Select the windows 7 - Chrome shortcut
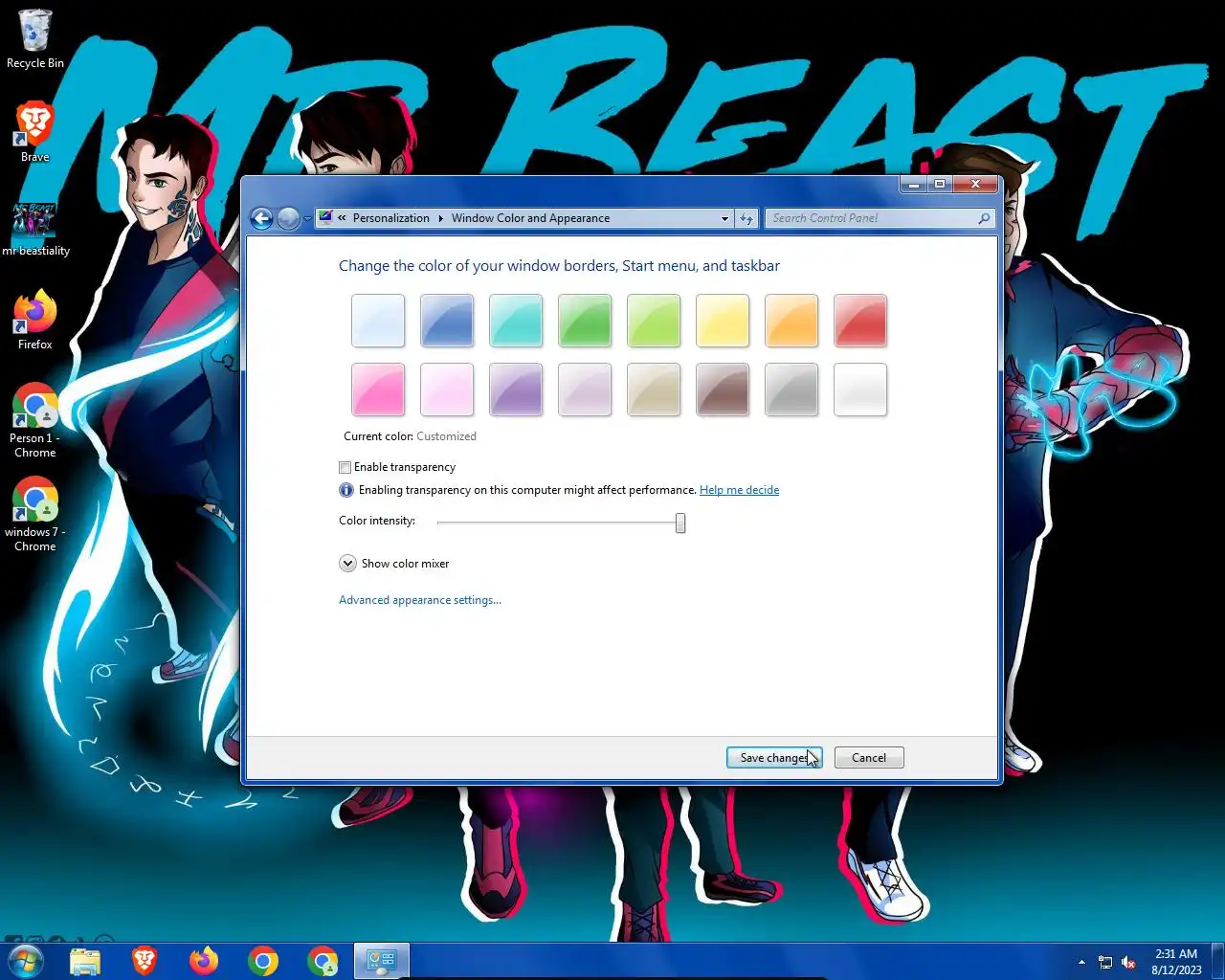 pyautogui.click(x=34, y=515)
